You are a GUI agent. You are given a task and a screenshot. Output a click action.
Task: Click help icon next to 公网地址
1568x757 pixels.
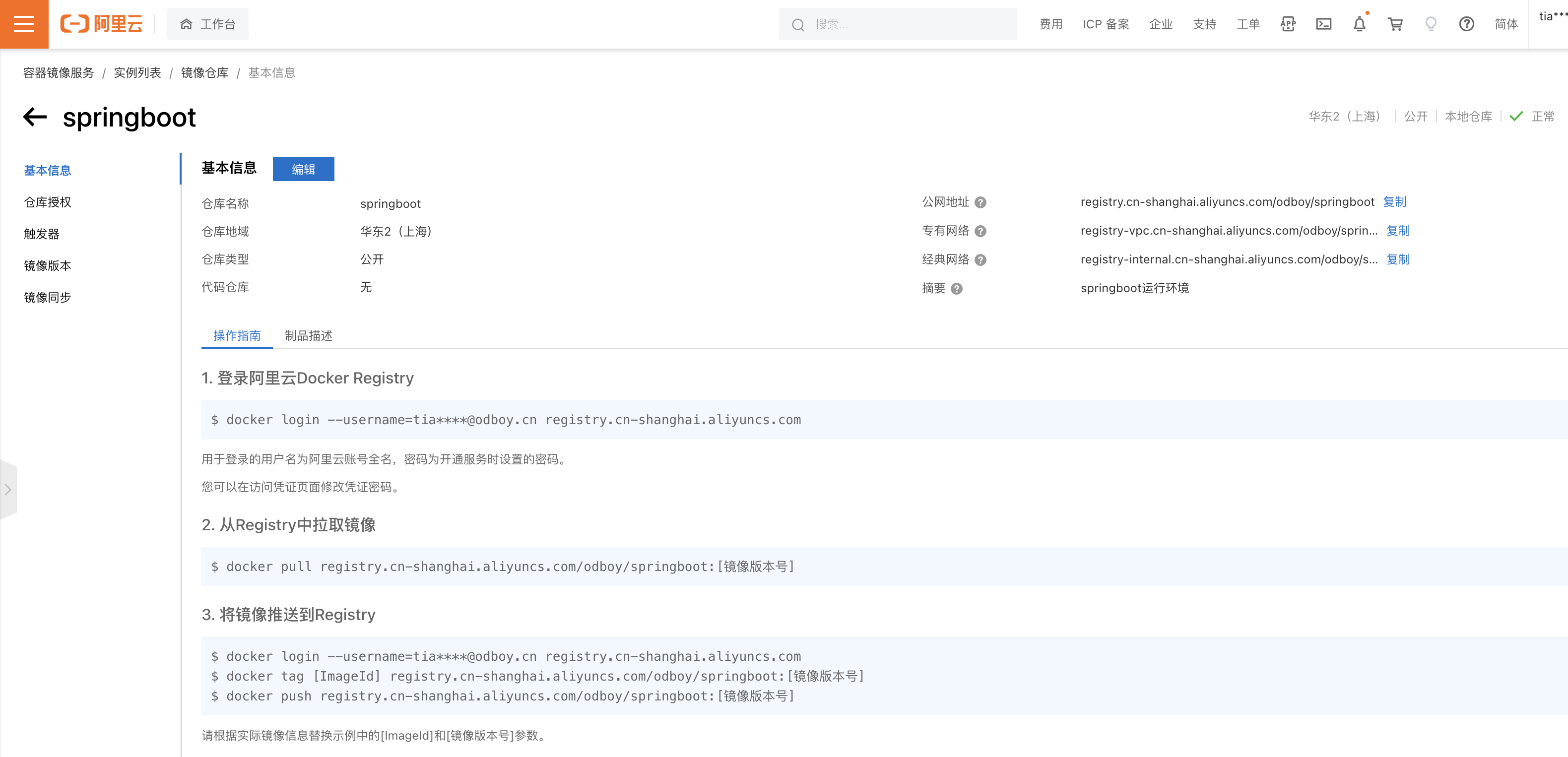[x=980, y=202]
